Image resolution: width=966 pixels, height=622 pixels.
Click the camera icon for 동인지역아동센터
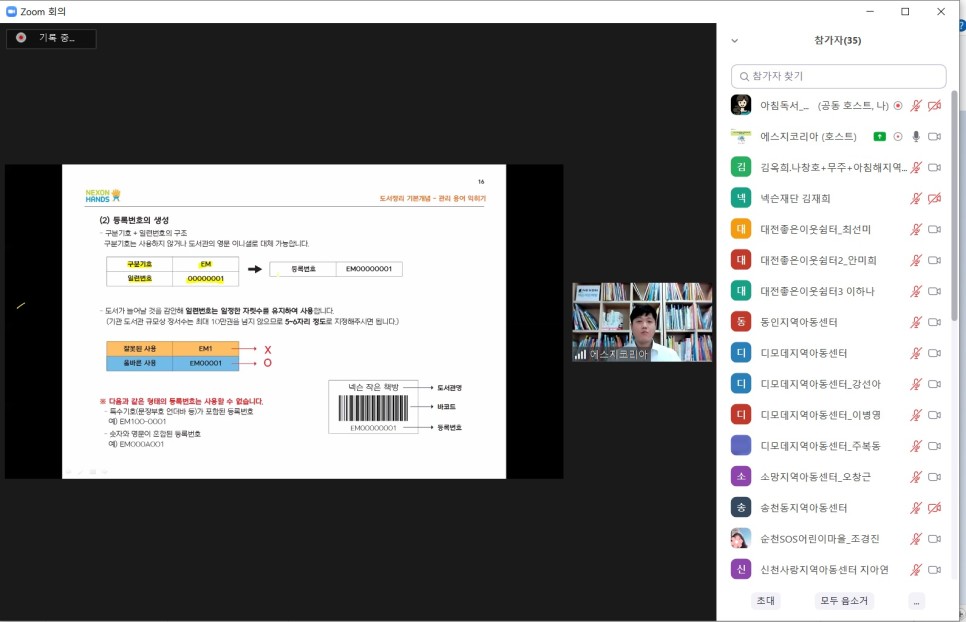[934, 320]
